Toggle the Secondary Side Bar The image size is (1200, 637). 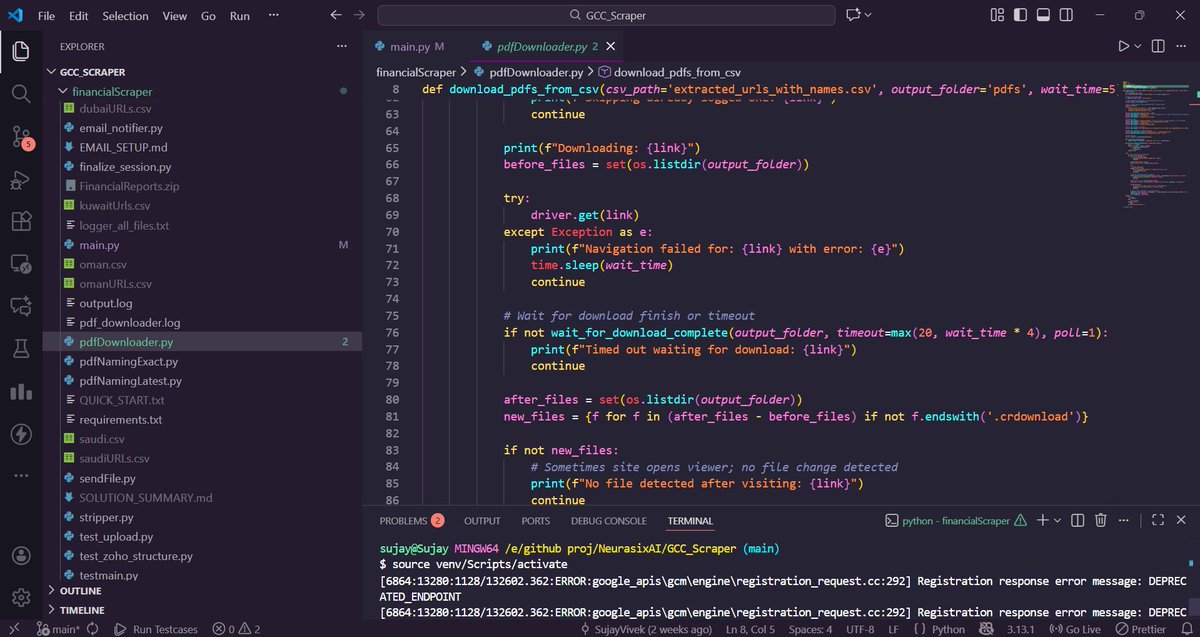click(1065, 15)
